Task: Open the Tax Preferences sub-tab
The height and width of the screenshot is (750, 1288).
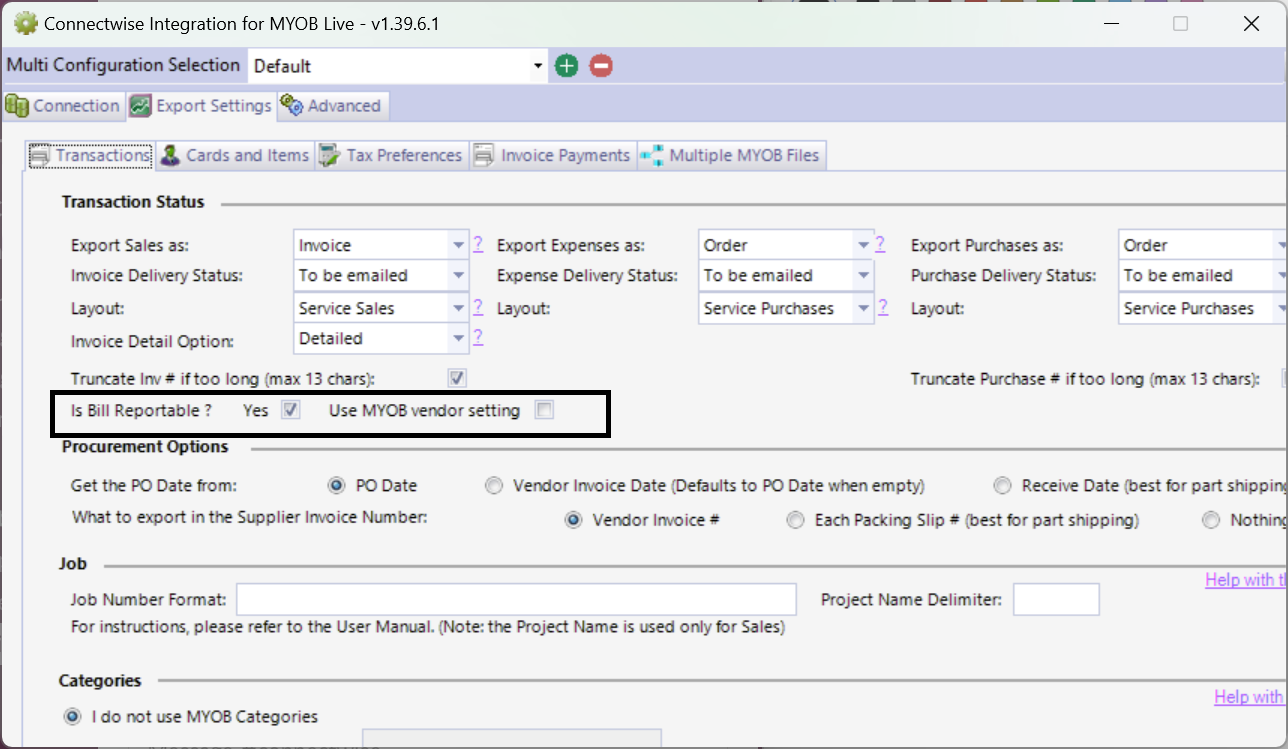Action: (x=391, y=155)
